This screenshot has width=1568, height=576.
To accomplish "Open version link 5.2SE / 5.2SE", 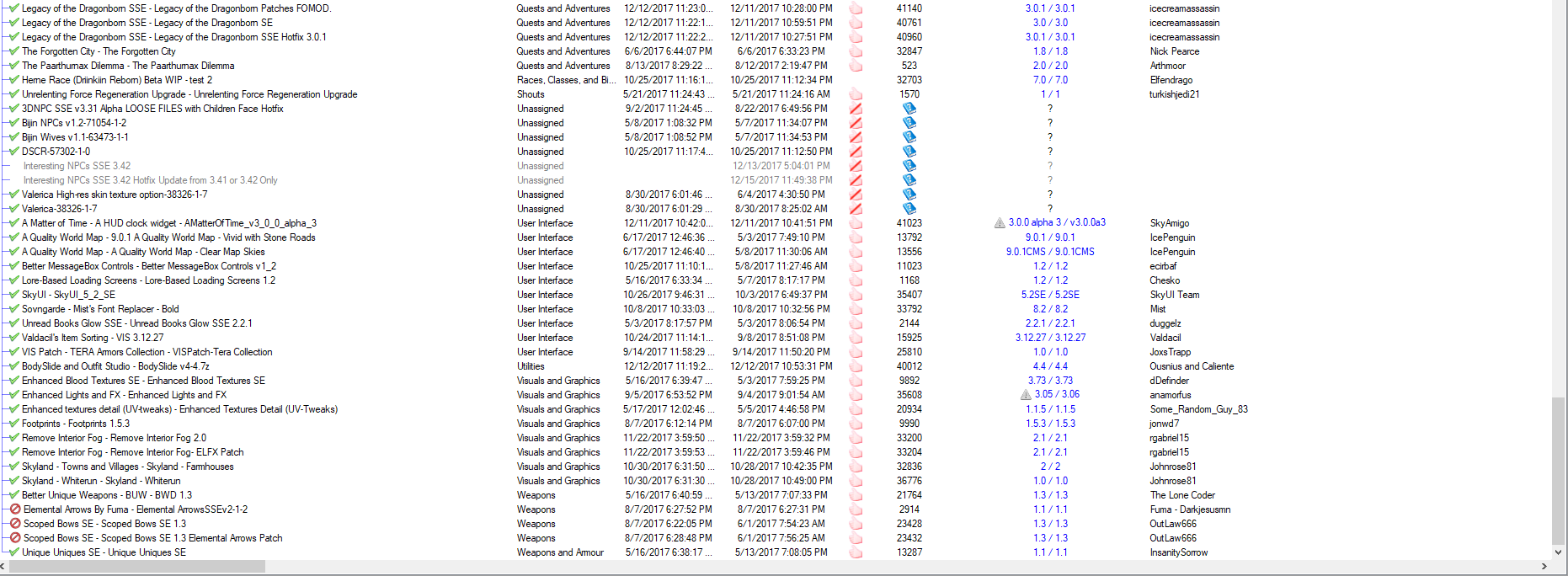I will [1050, 295].
